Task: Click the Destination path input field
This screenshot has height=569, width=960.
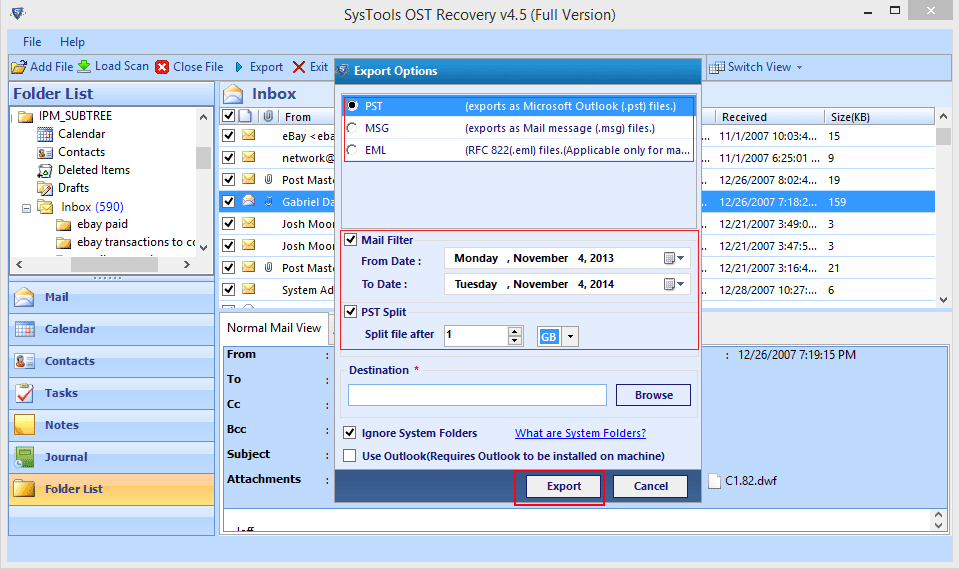Action: (477, 395)
